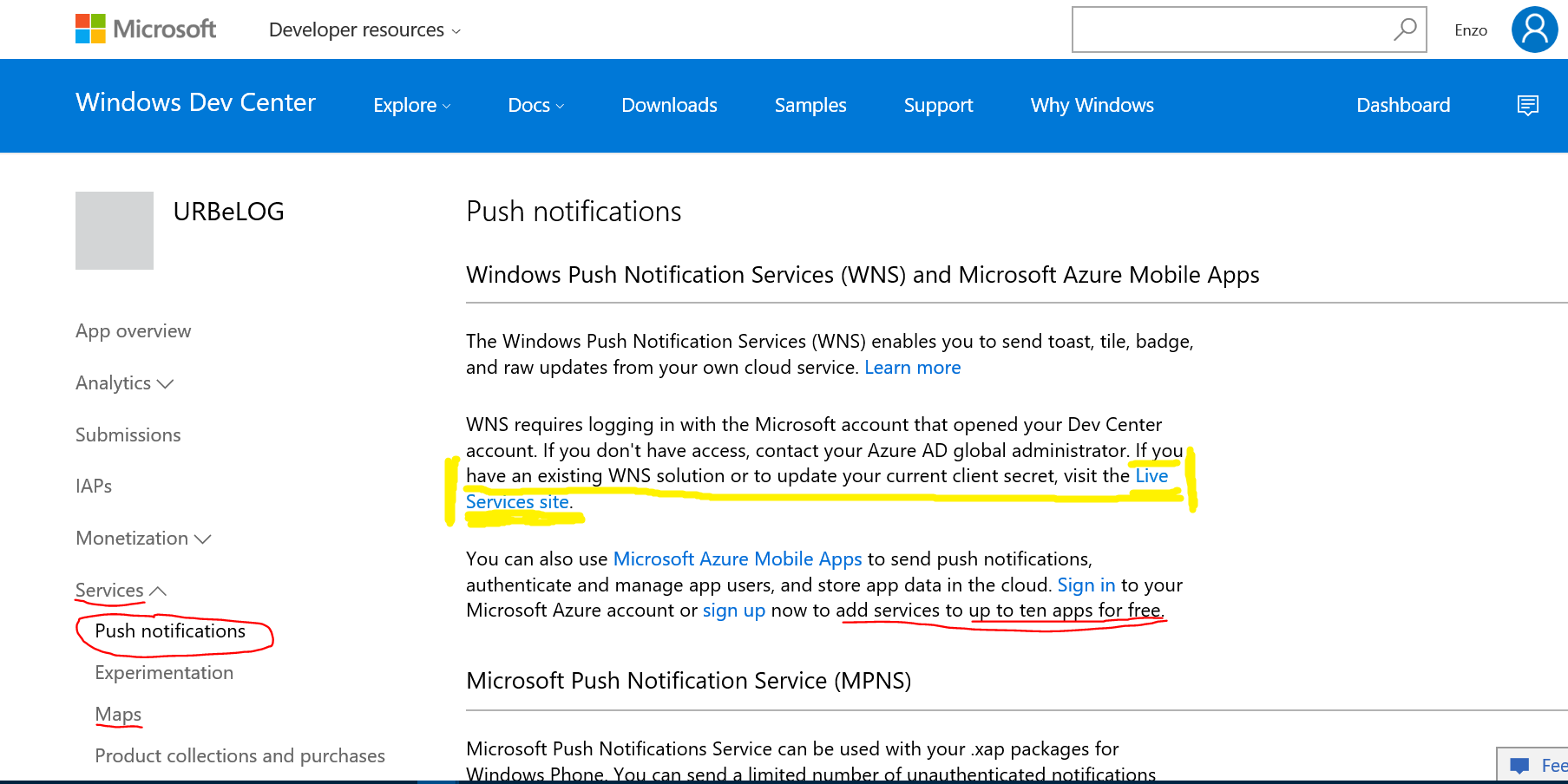Open the Explore dropdown menu

coord(411,106)
